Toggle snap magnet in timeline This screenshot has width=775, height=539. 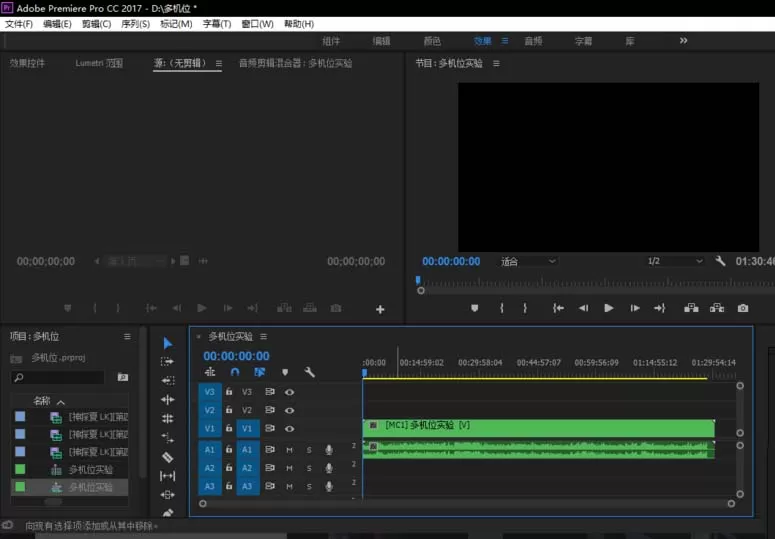(x=235, y=372)
